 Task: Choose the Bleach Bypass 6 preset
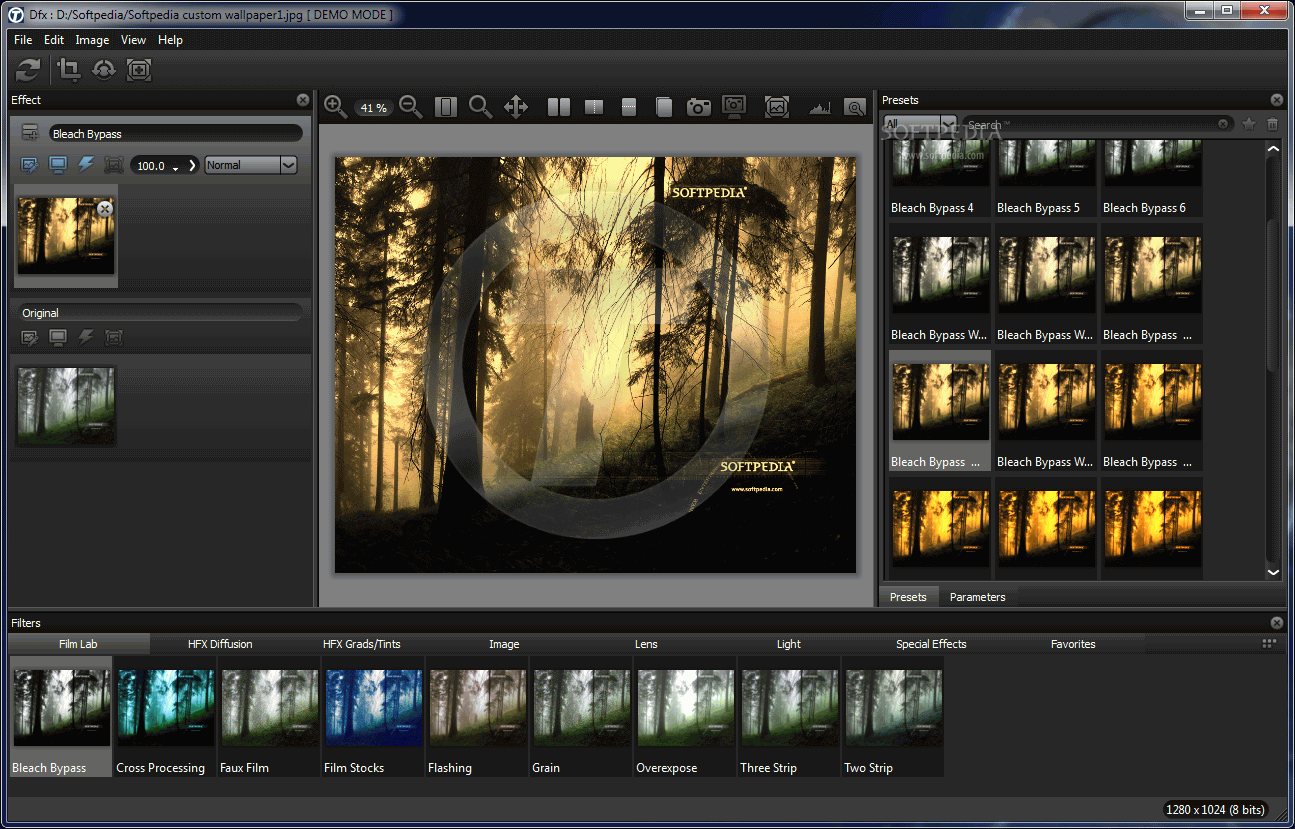tap(1151, 178)
